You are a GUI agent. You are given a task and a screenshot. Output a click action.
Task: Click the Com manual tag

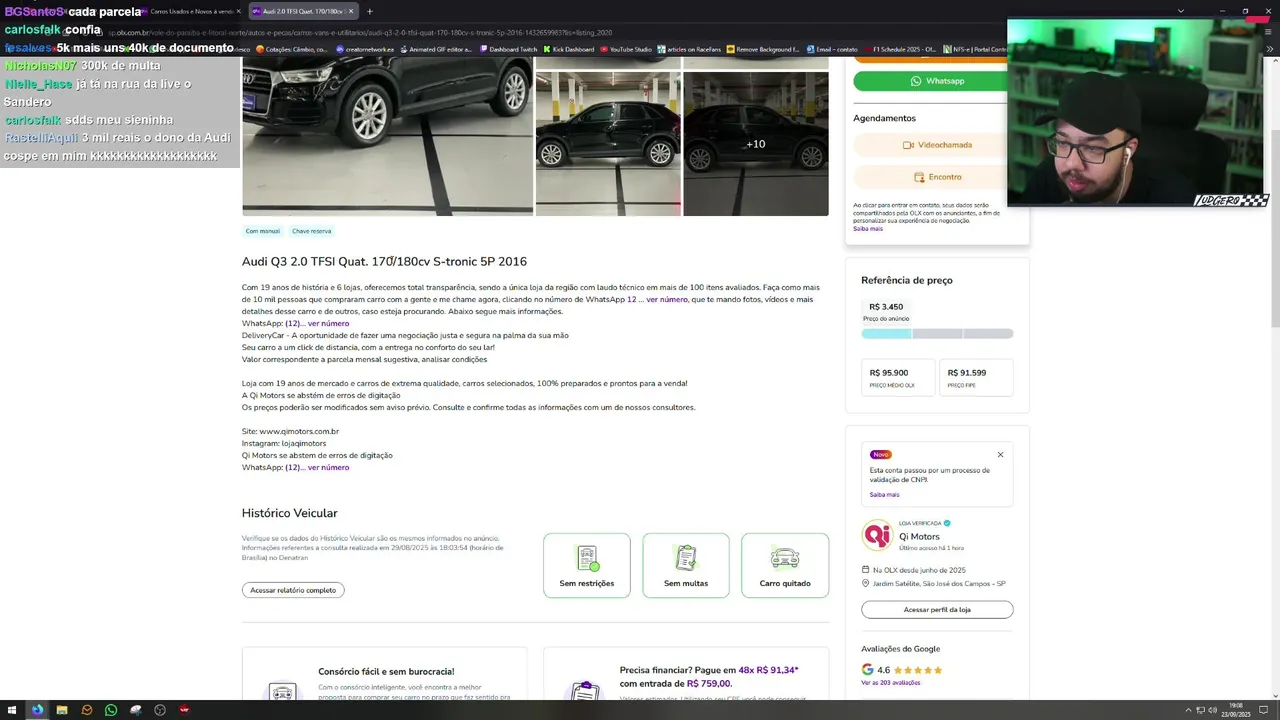tap(263, 231)
